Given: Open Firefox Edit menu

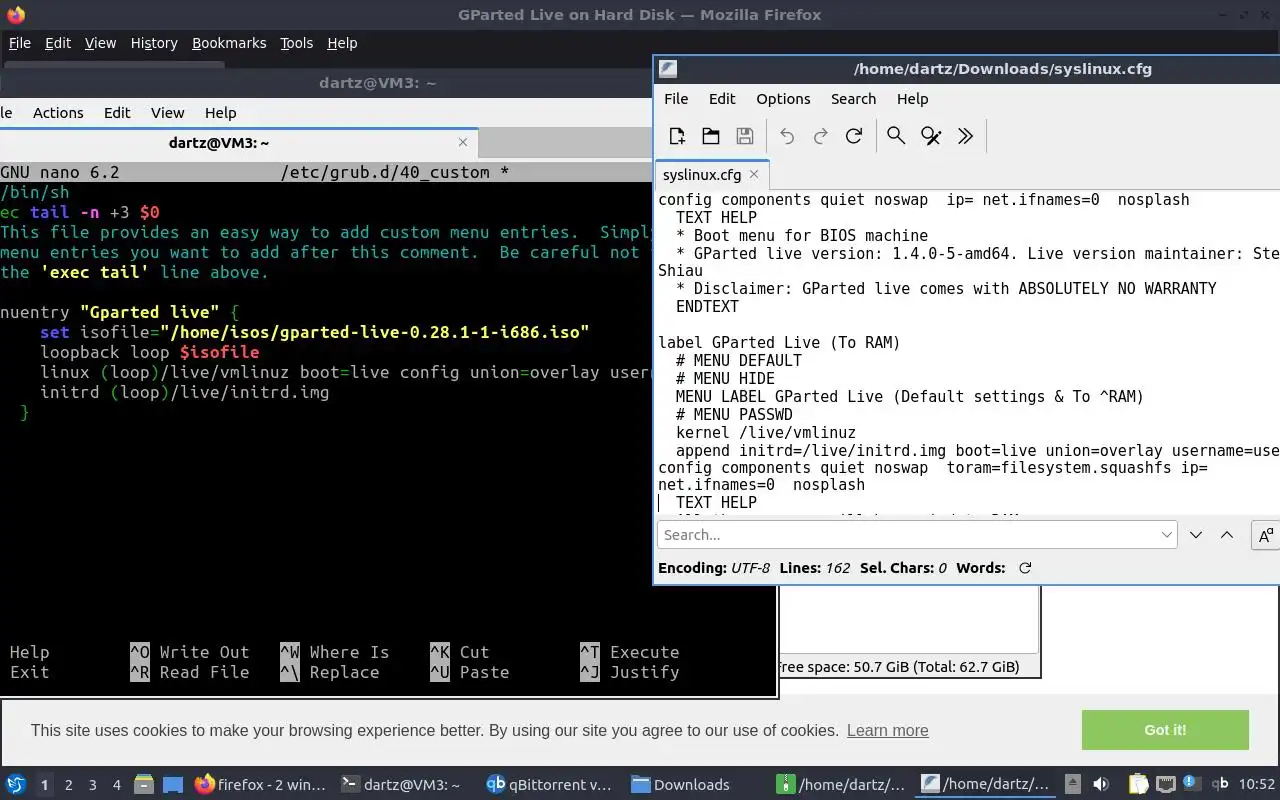Looking at the screenshot, I should 58,43.
